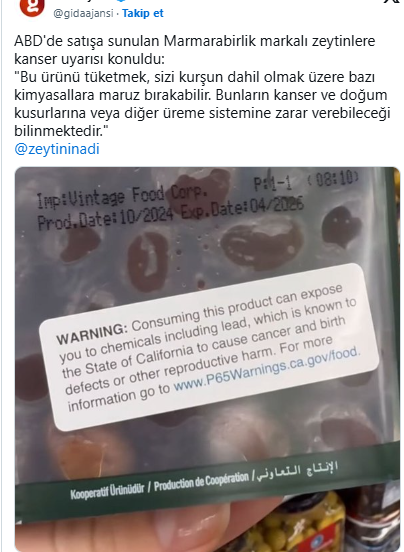Open the red gidaajansi profile avatar
This screenshot has height=552, width=404.
click(32, 7)
